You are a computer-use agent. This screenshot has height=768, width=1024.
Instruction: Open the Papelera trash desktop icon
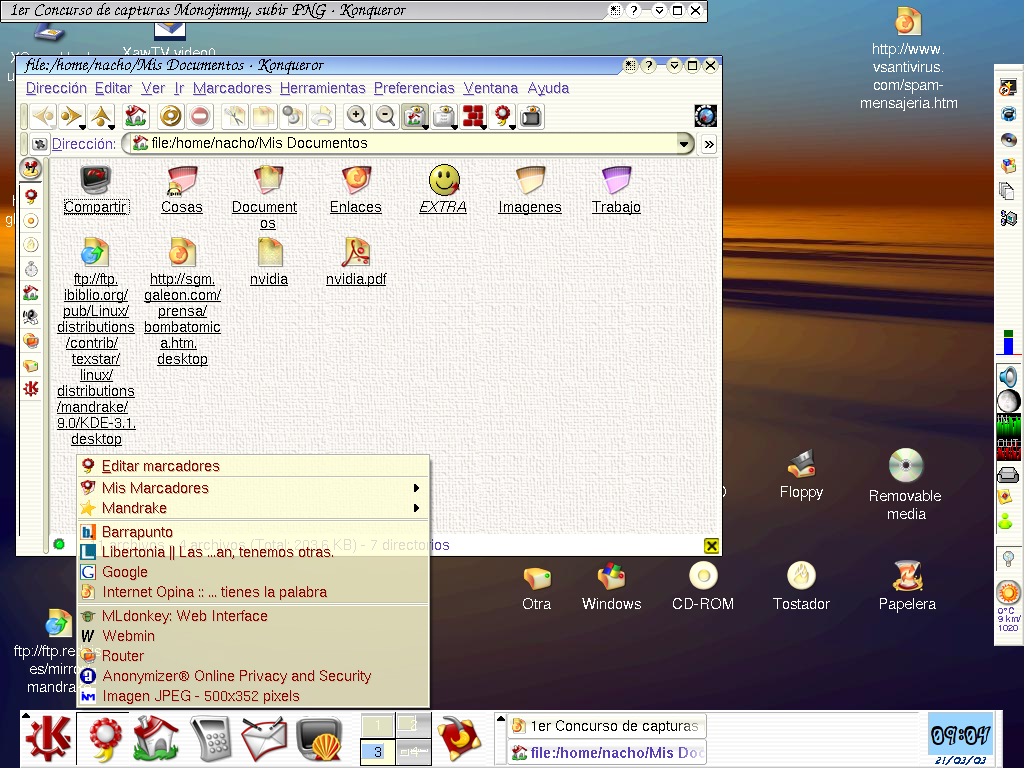click(907, 586)
